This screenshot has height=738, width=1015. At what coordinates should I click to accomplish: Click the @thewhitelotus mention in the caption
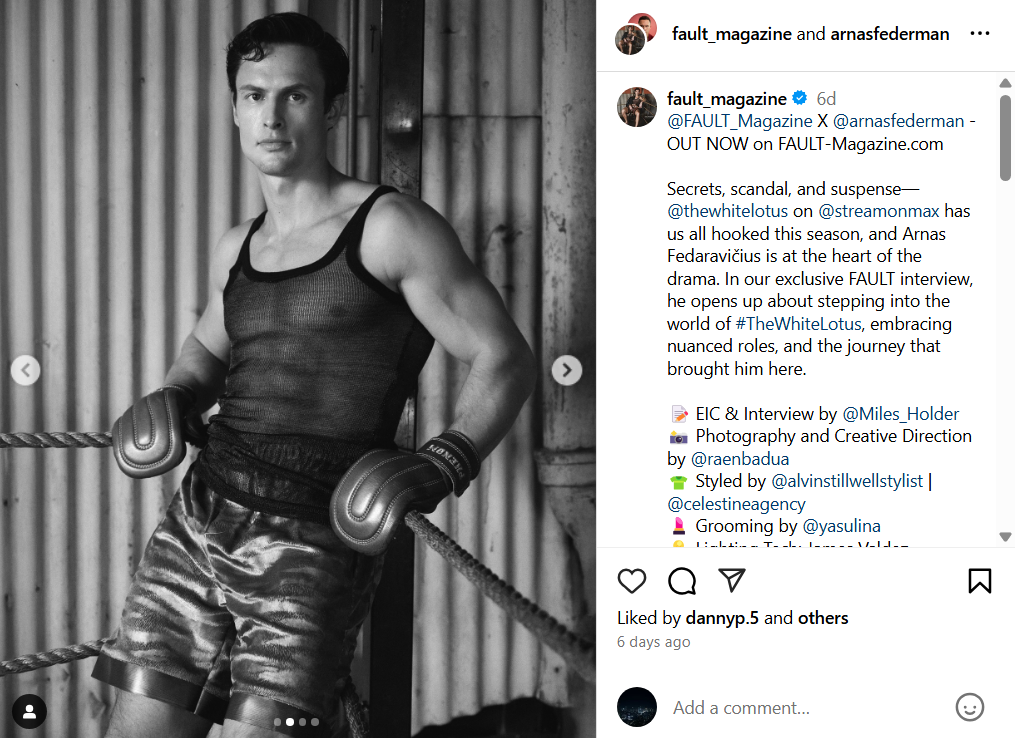(x=728, y=211)
